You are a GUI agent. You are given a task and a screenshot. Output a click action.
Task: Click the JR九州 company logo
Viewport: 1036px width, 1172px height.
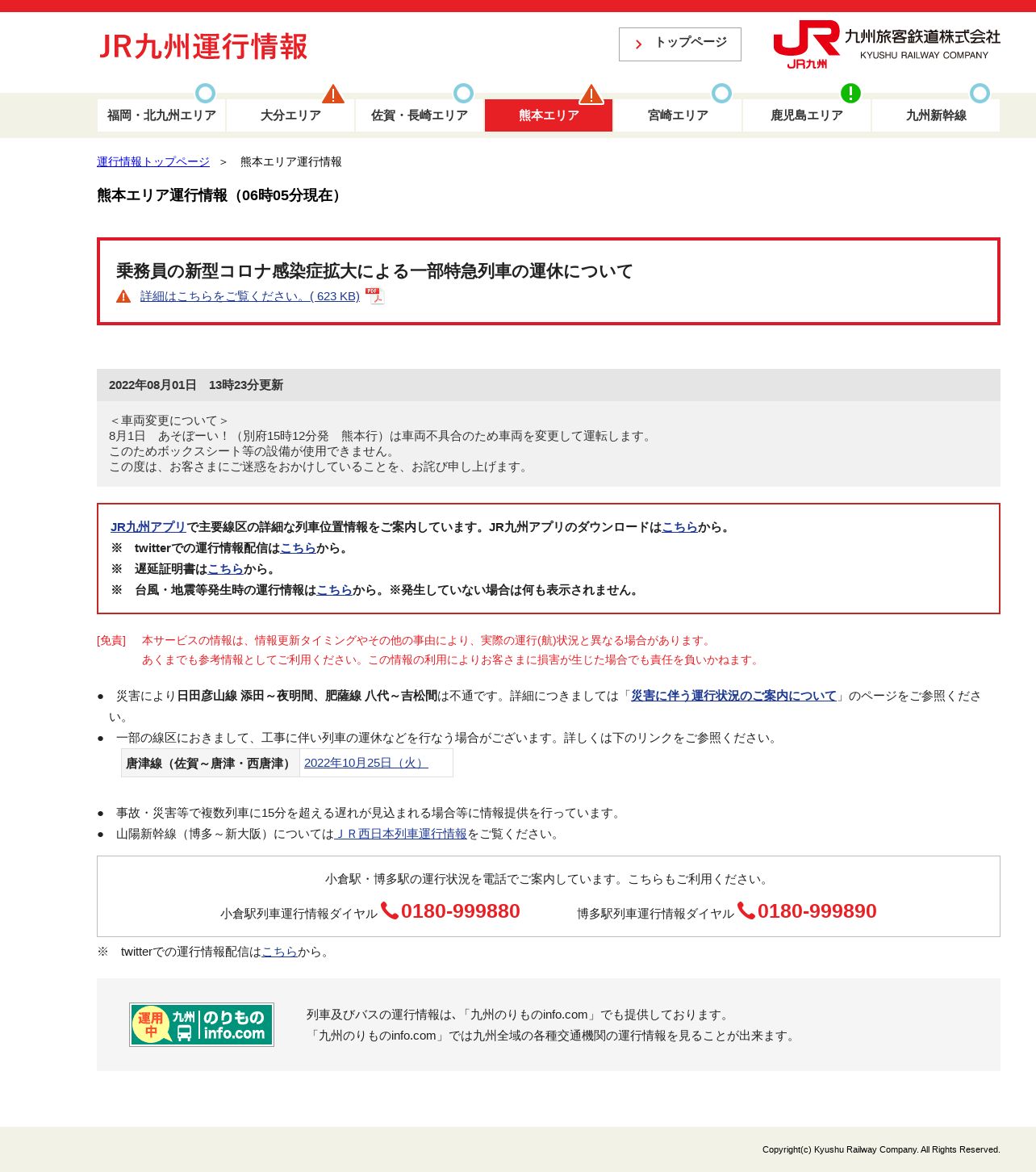pyautogui.click(x=886, y=44)
